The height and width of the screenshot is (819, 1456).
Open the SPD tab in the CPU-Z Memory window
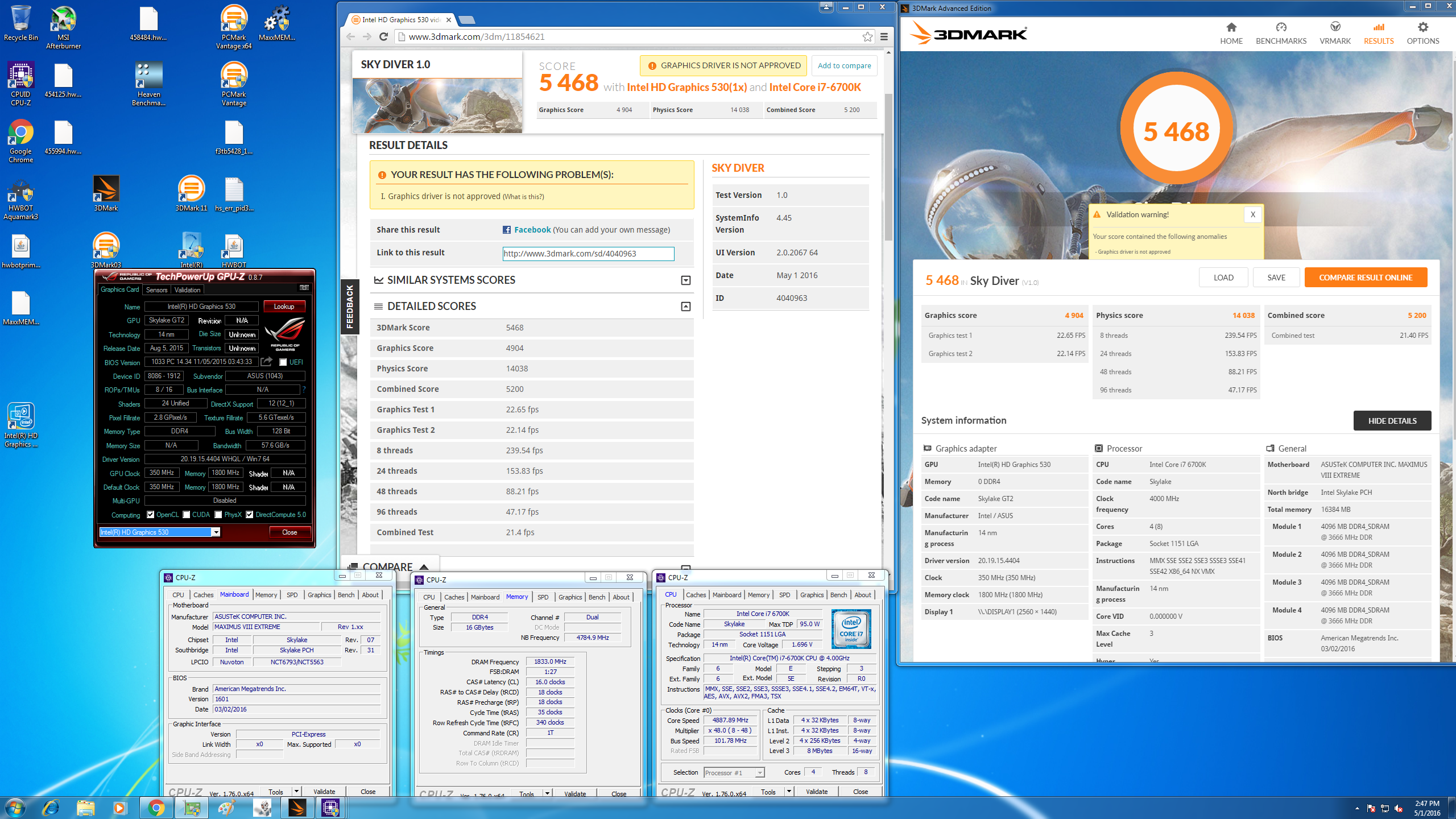coord(543,597)
